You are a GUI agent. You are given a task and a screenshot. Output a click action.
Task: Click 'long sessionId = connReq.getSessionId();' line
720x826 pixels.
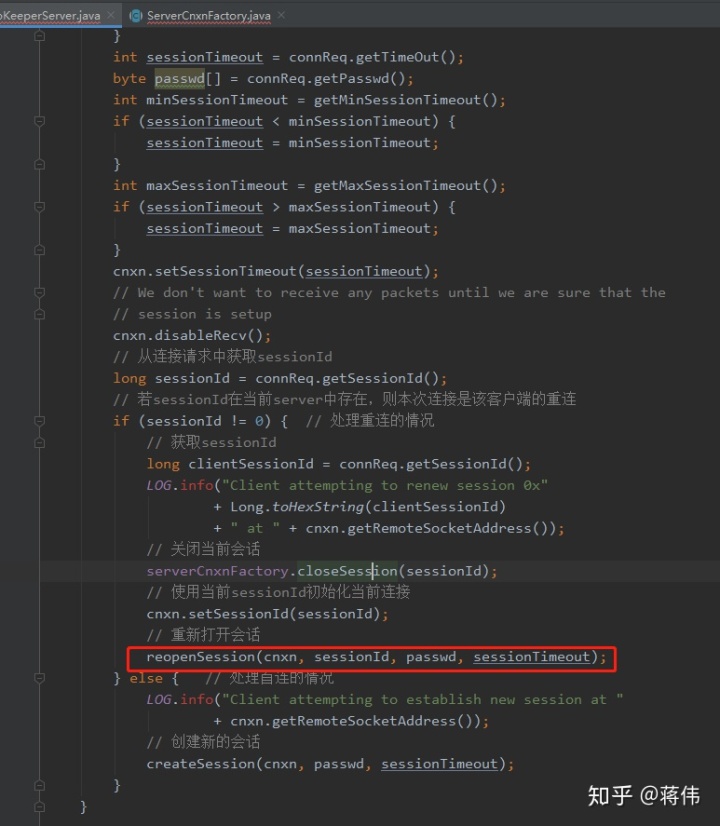[x=280, y=378]
